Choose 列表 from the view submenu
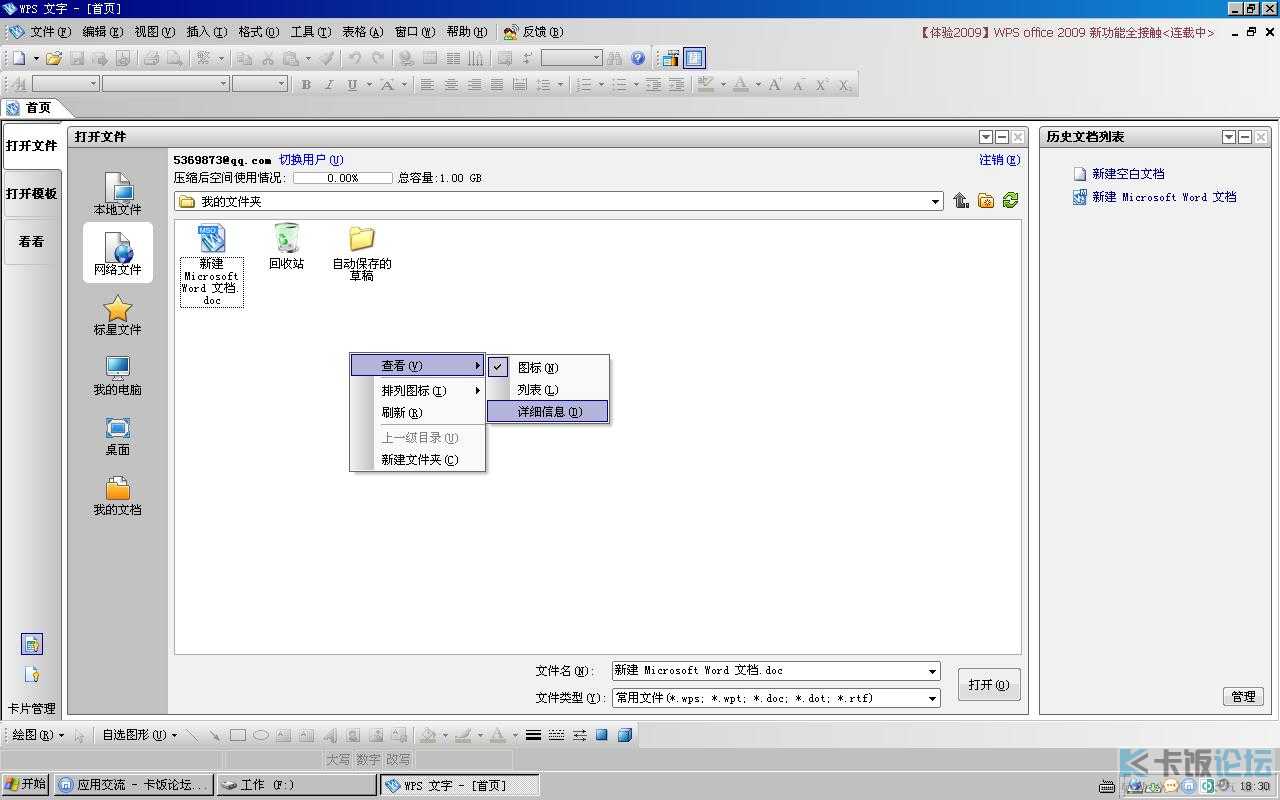 click(548, 389)
